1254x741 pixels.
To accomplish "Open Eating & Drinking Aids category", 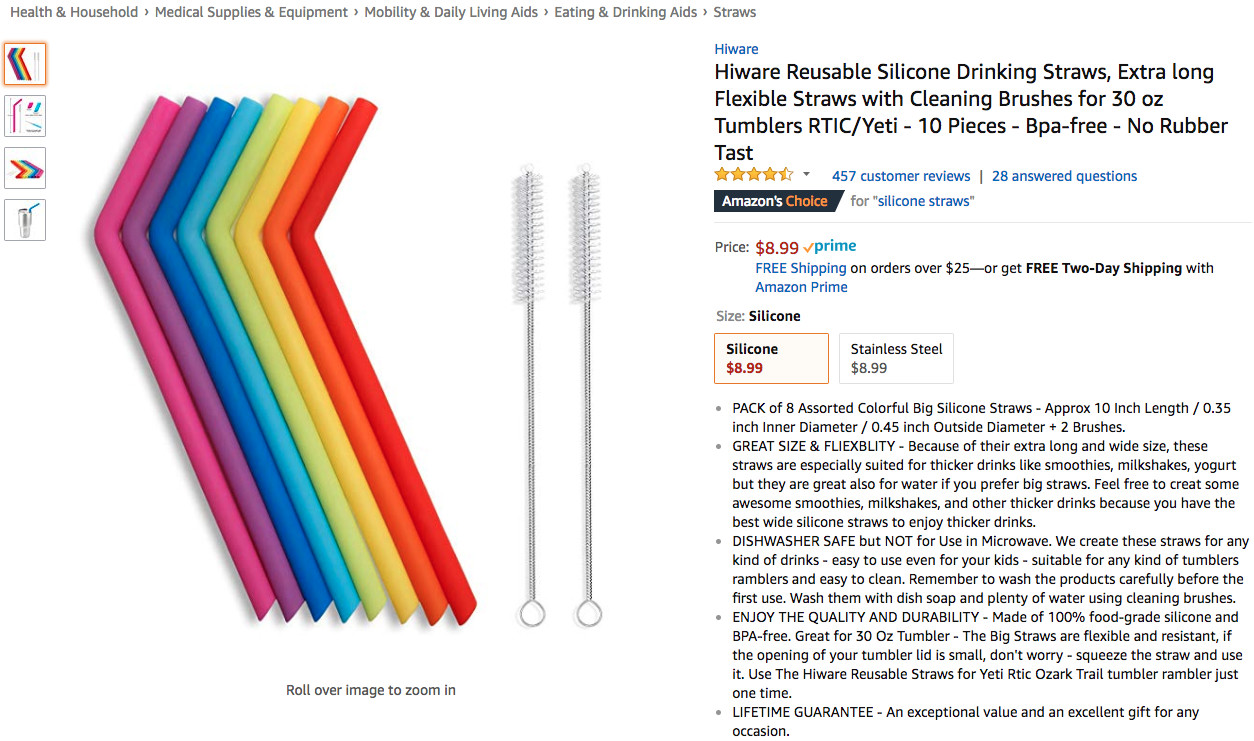I will click(x=625, y=12).
